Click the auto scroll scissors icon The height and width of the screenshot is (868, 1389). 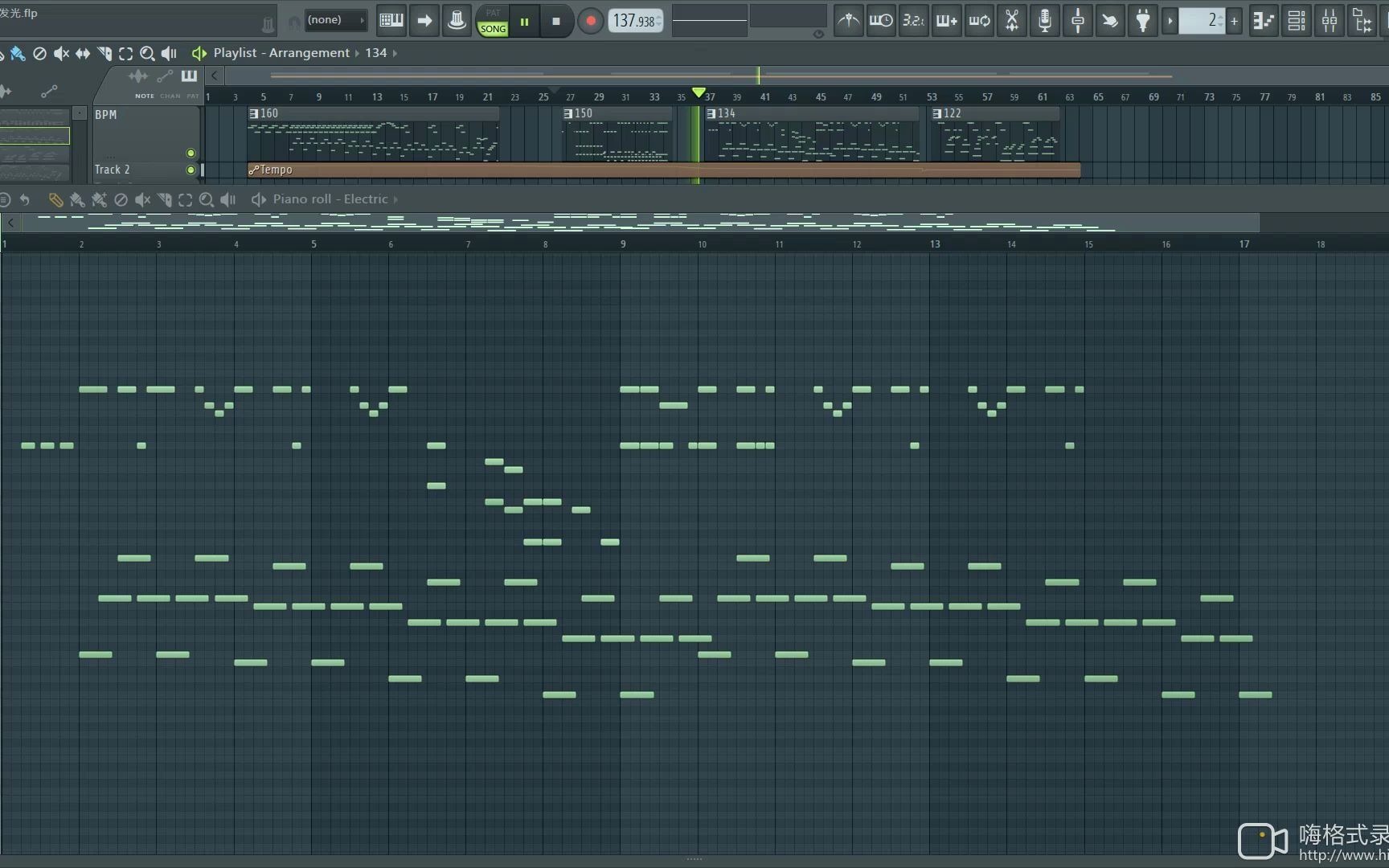[x=1012, y=21]
